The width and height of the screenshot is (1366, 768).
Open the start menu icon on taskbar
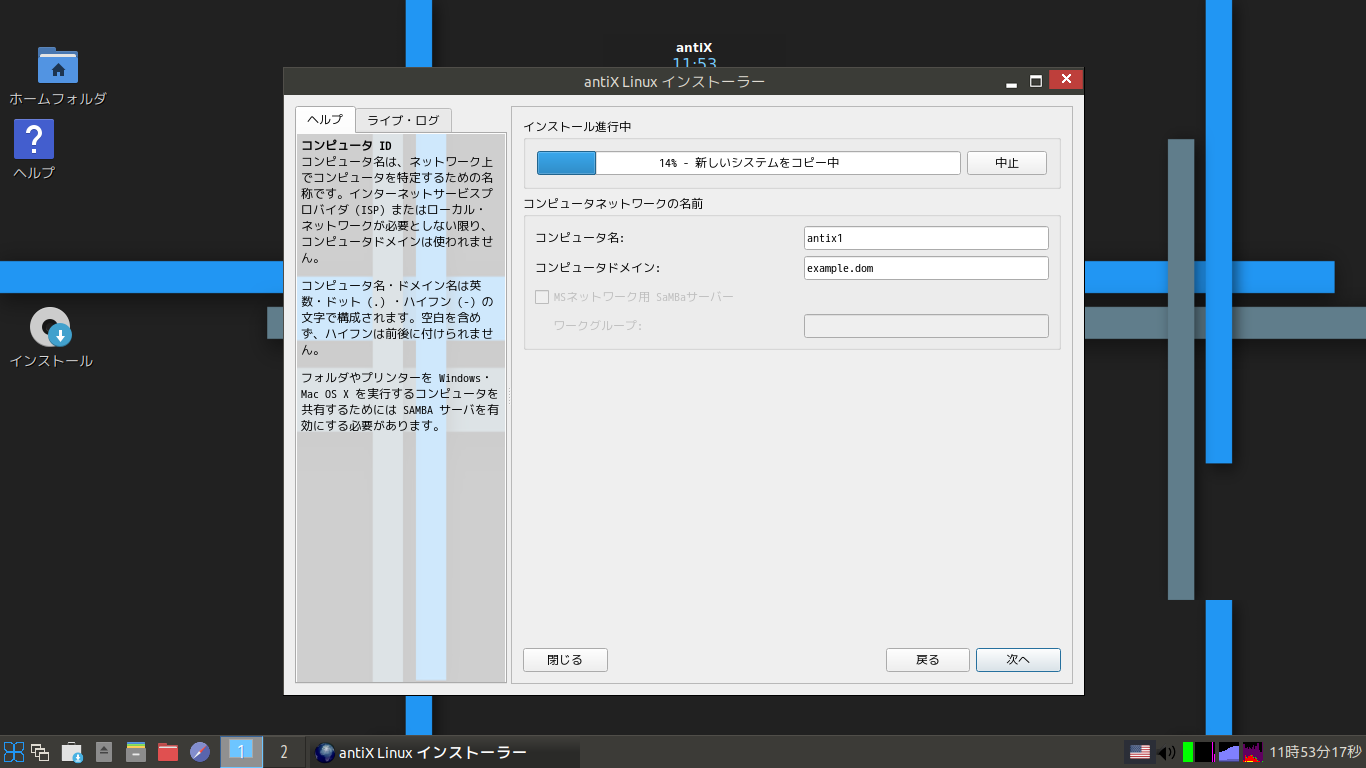[14, 752]
